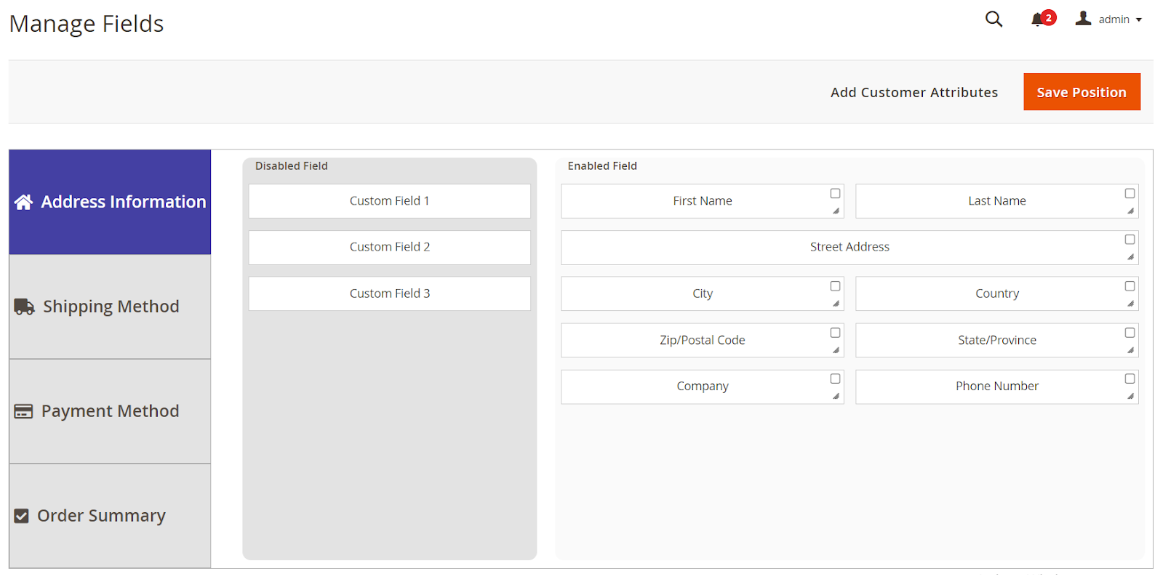This screenshot has width=1162, height=575.
Task: Expand the admin account dropdown arrow
Action: [x=1139, y=20]
